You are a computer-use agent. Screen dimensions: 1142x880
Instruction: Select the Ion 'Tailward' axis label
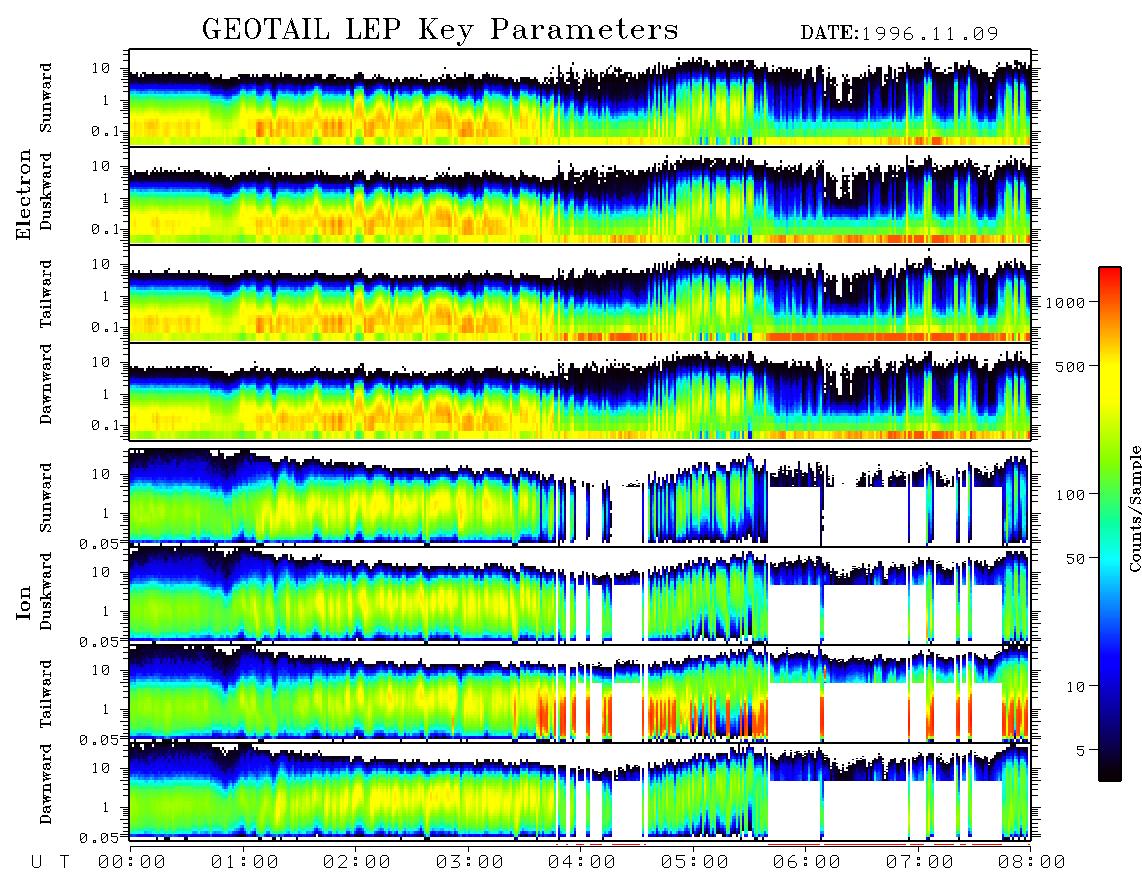(46, 694)
